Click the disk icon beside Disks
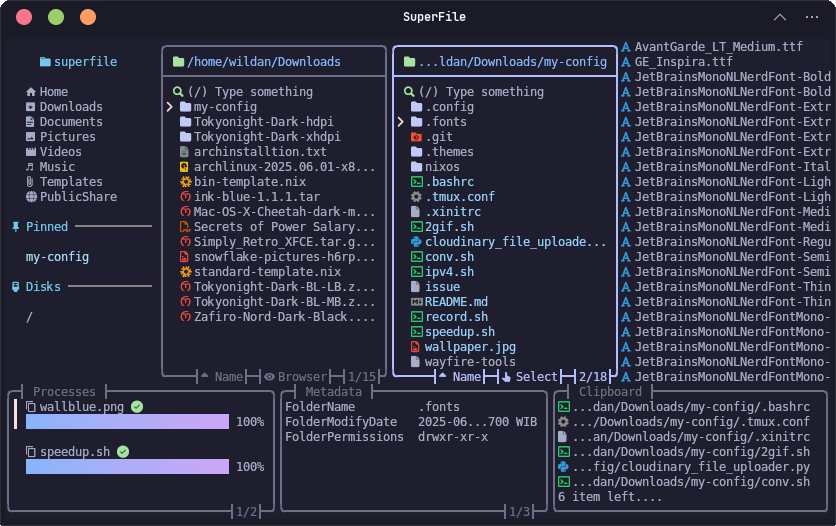This screenshot has width=836, height=526. click(x=16, y=287)
